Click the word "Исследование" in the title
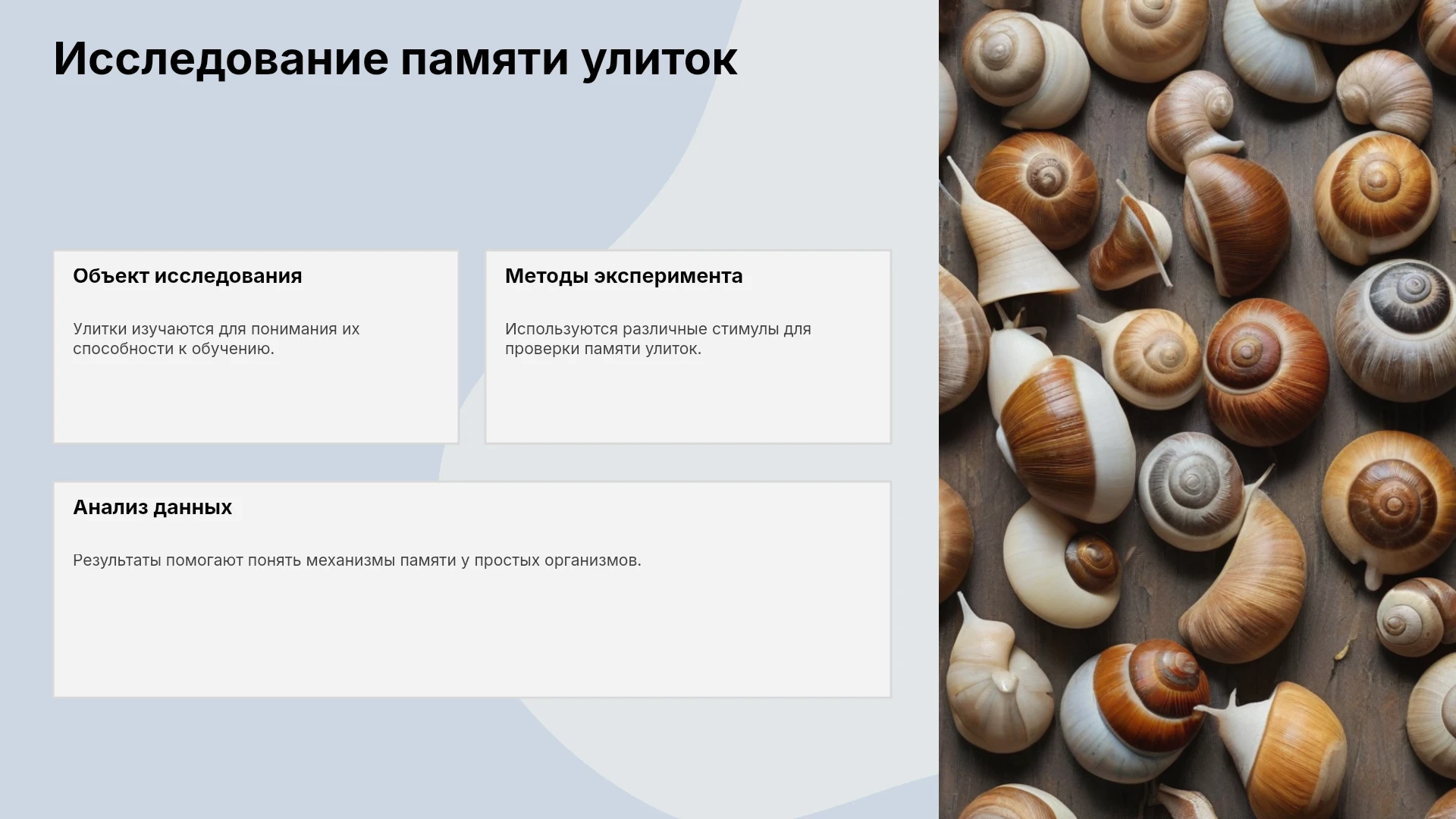Image resolution: width=1456 pixels, height=819 pixels. coord(221,61)
